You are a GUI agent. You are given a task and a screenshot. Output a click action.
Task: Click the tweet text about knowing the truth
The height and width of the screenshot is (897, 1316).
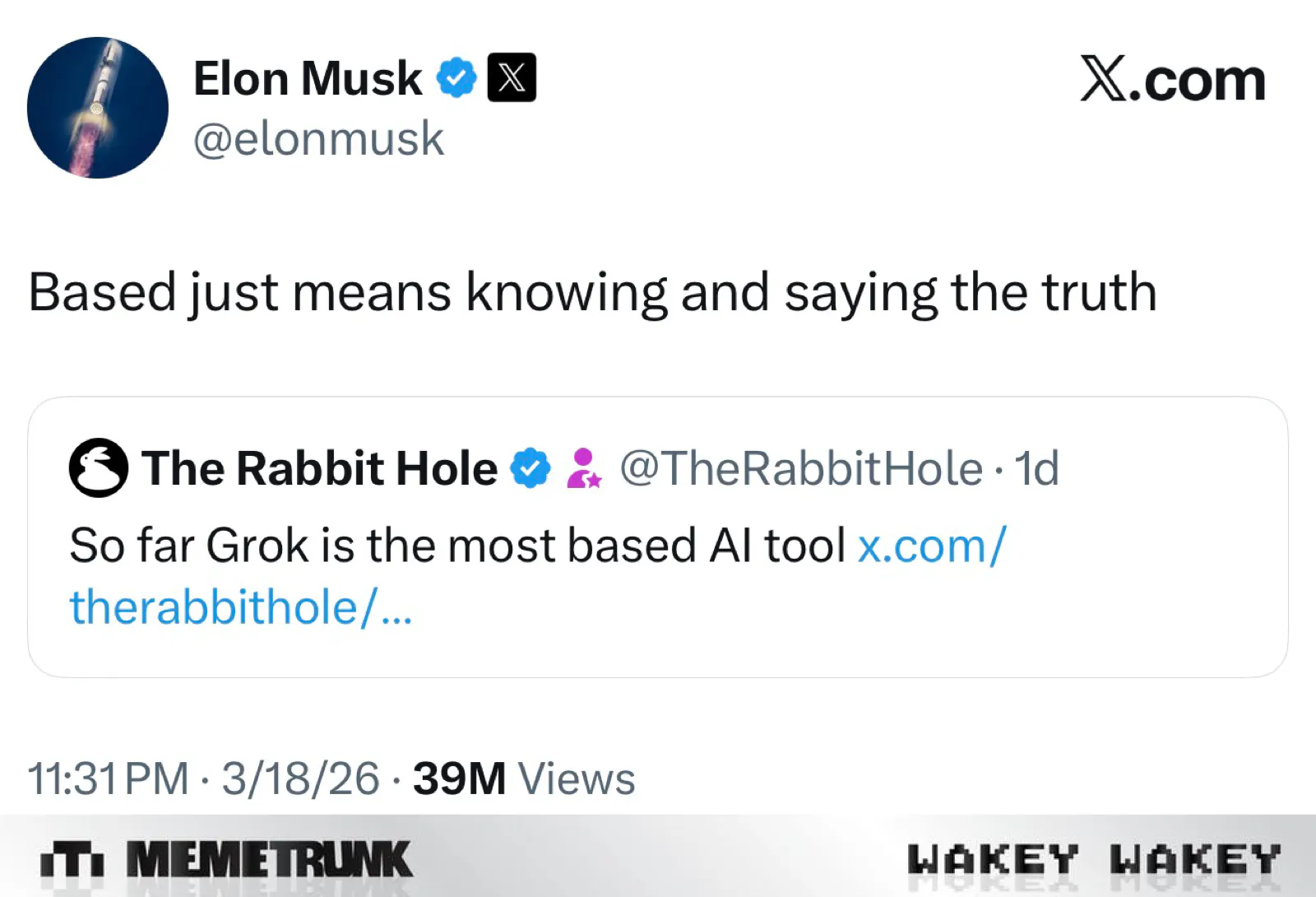[592, 292]
